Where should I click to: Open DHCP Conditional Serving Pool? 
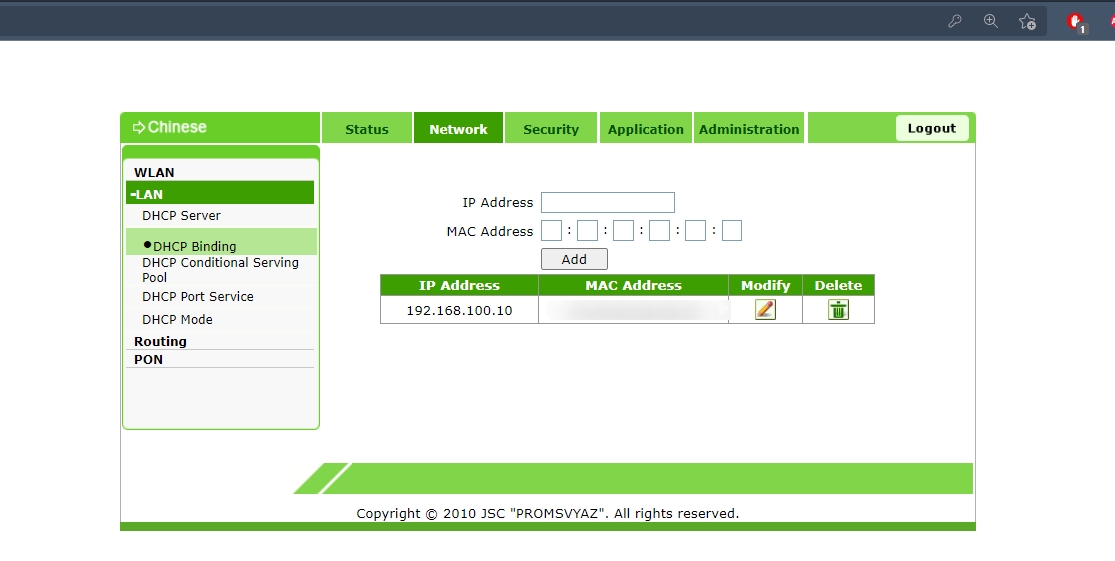point(220,270)
